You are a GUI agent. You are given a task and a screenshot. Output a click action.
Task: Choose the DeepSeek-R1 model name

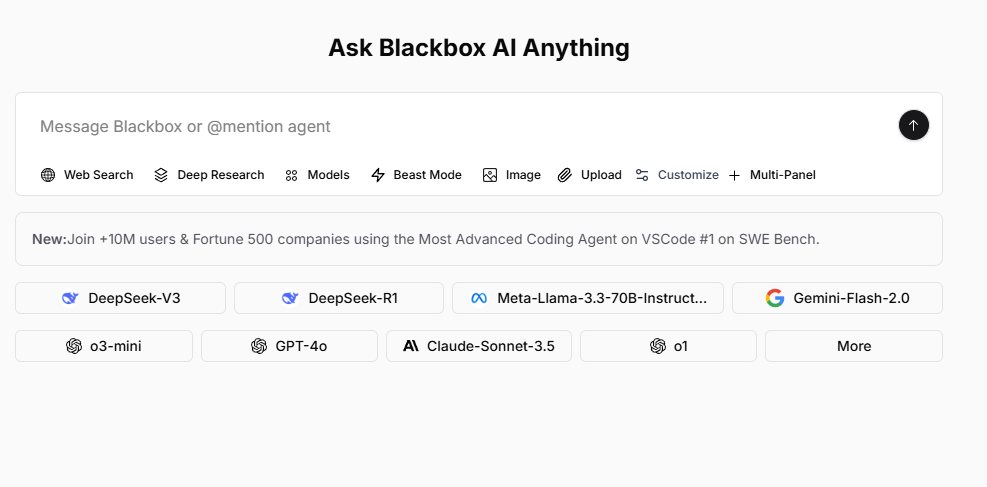353,298
